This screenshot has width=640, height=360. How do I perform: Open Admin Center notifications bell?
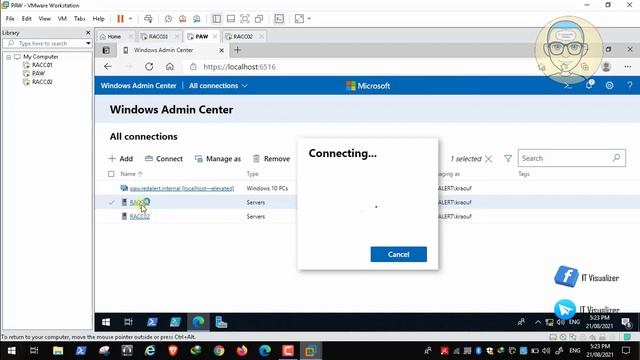[589, 85]
